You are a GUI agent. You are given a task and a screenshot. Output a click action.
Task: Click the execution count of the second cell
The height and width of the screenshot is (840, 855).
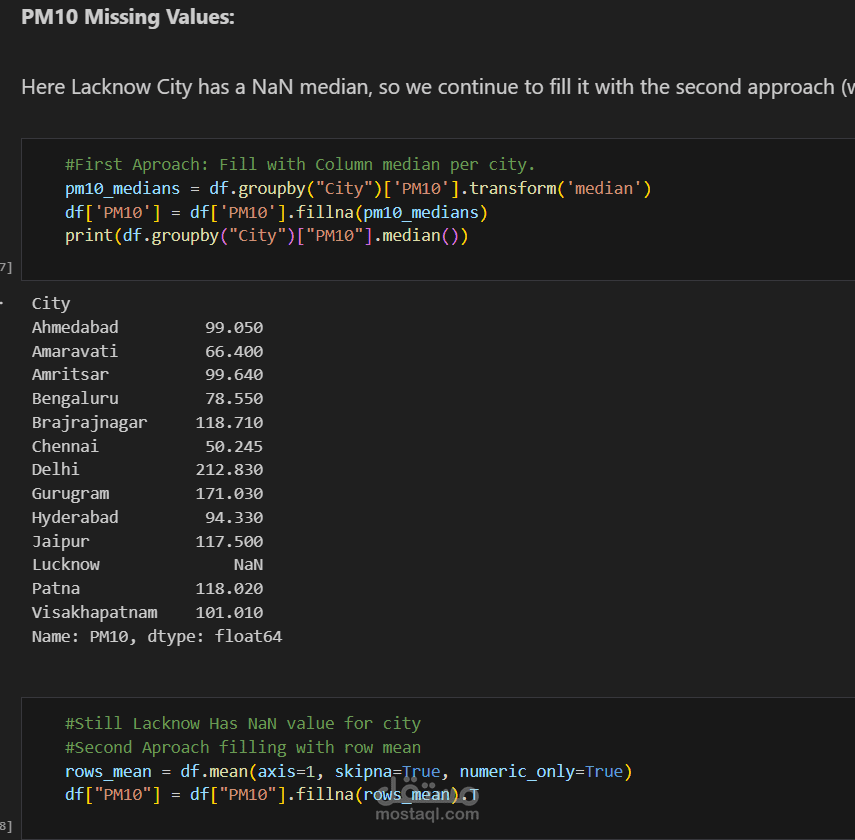[x=6, y=826]
